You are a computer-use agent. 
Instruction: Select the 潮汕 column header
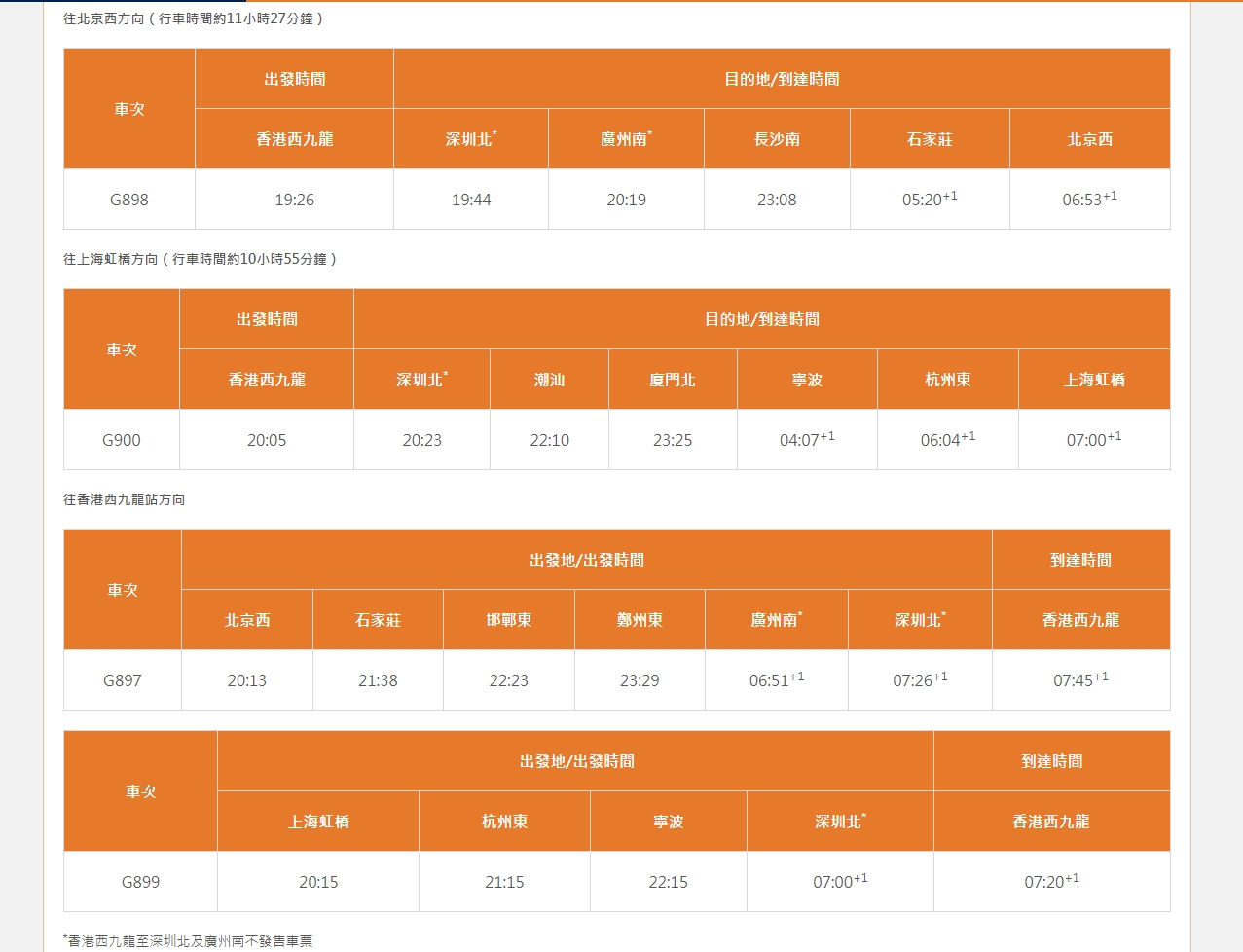[549, 380]
